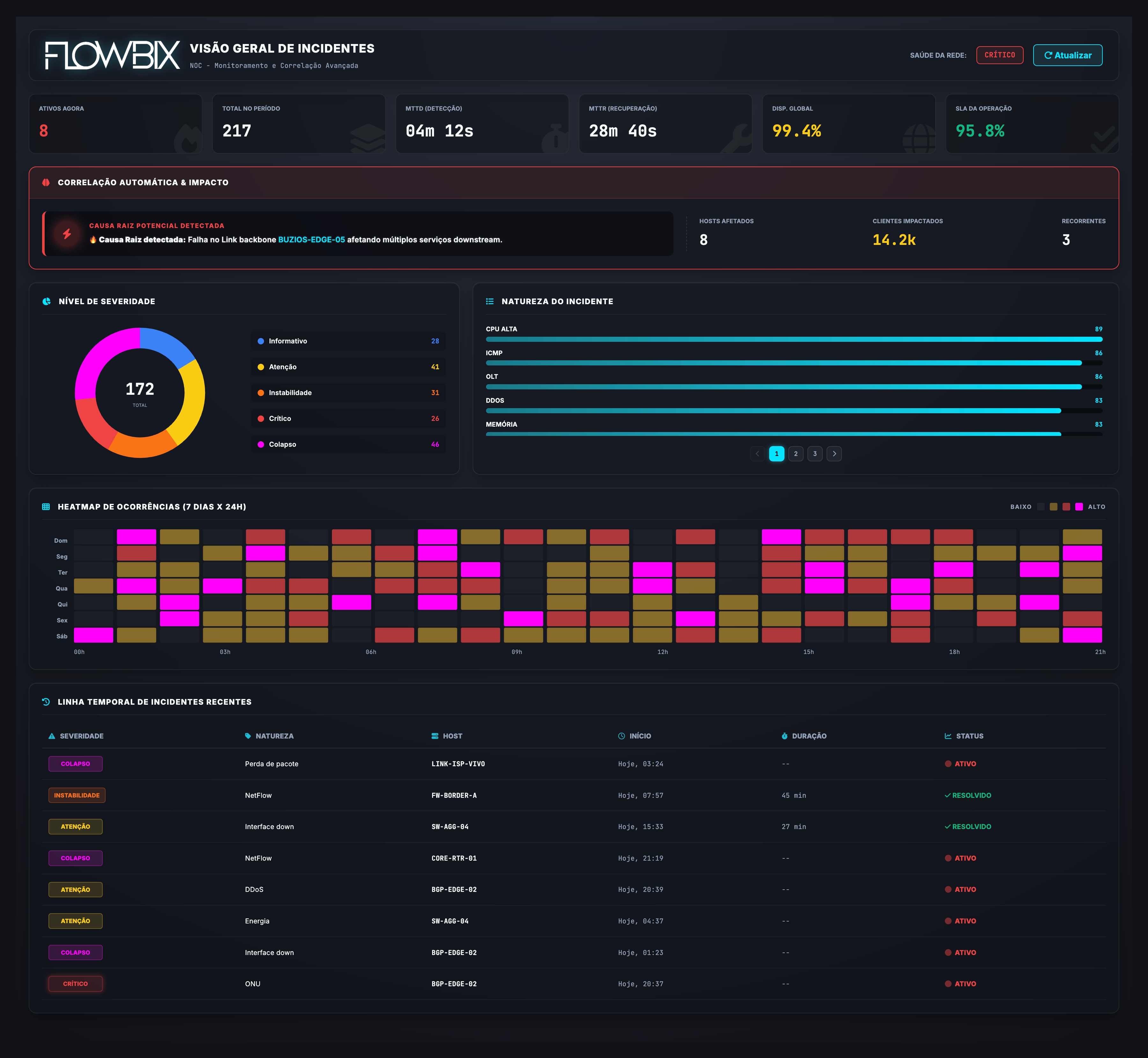
Task: Click the next page chevron in pagination
Action: tap(834, 453)
